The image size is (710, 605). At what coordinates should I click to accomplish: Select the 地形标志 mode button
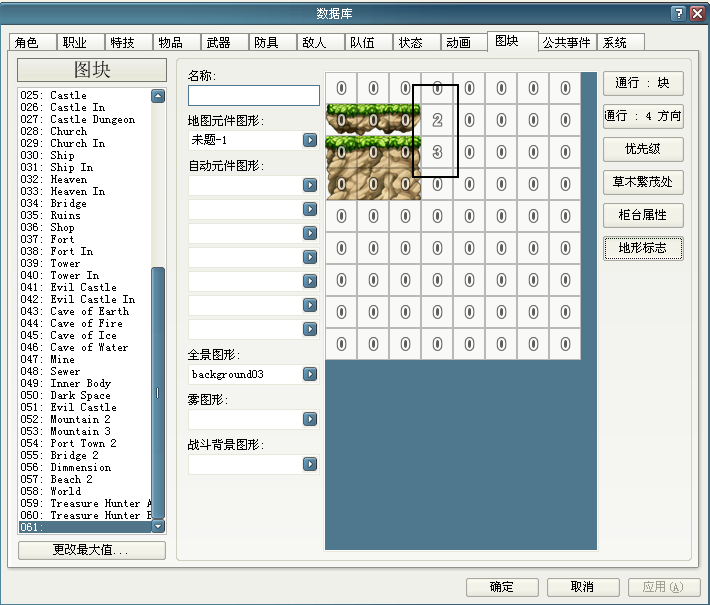click(x=643, y=248)
